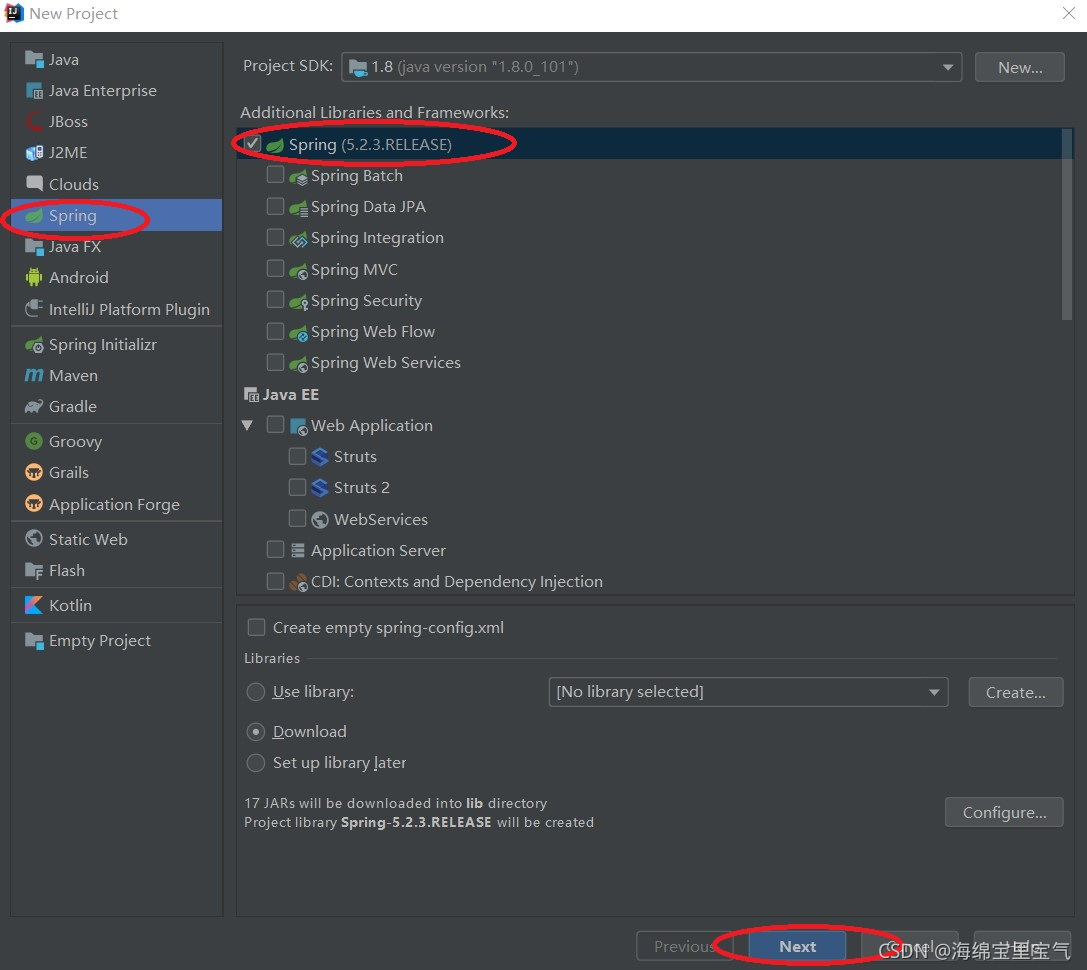
Task: Collapse the Web Application tree node
Action: pos(247,425)
